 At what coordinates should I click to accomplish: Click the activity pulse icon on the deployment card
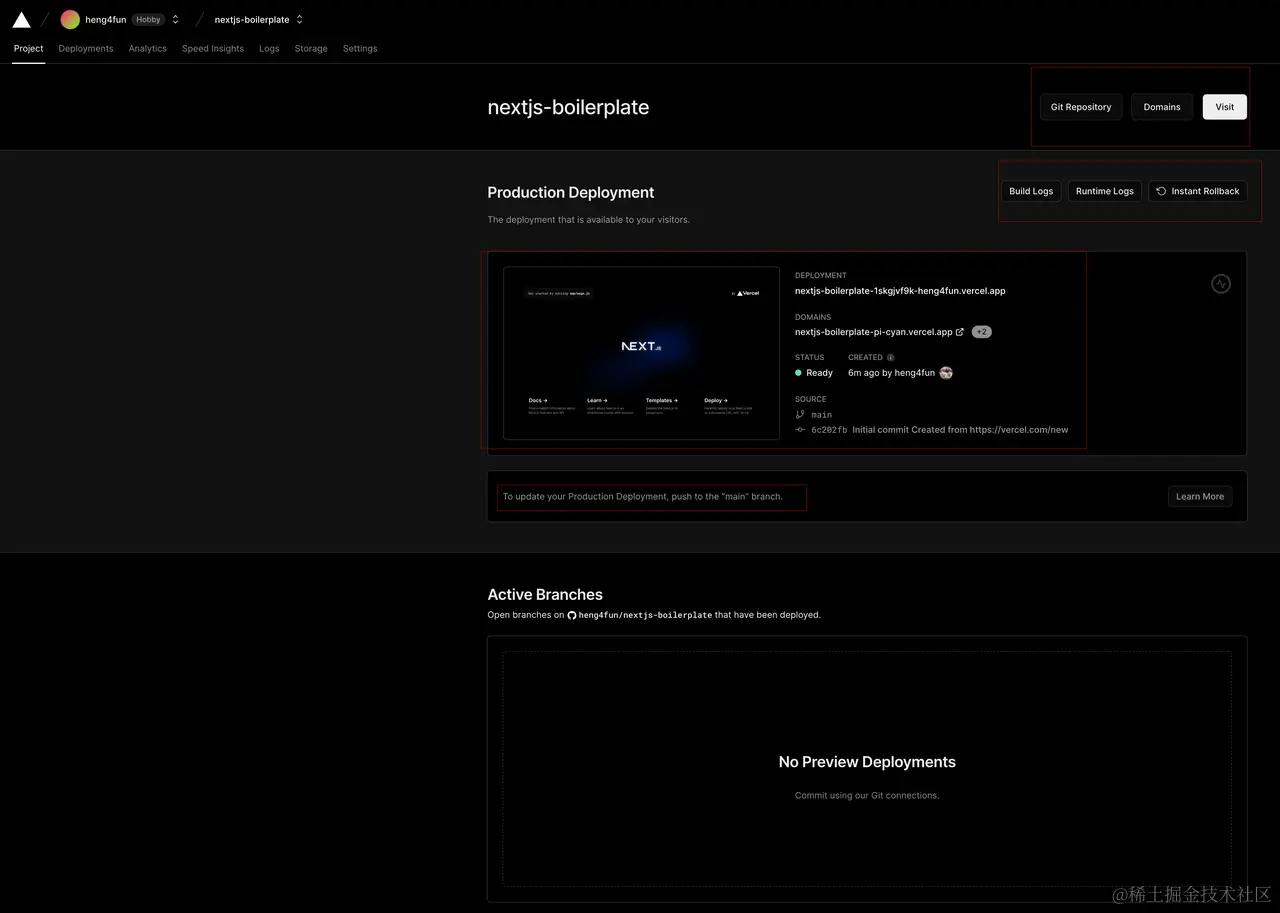1220,284
